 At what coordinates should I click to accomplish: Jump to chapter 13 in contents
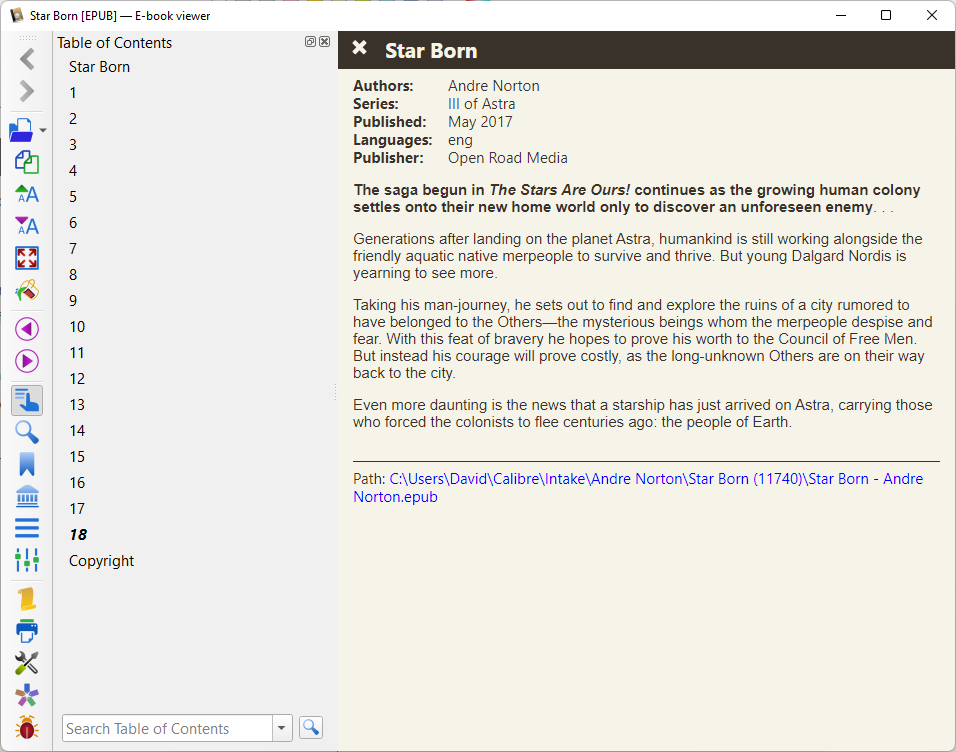pos(77,405)
